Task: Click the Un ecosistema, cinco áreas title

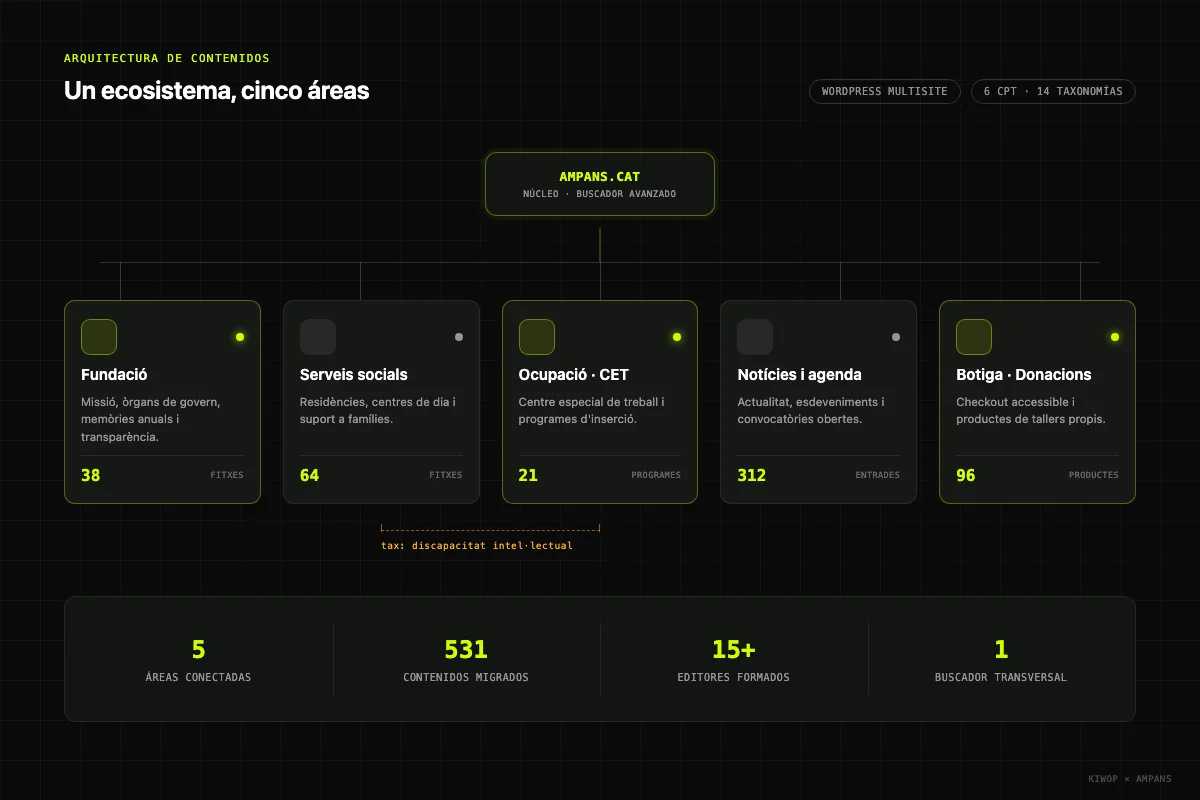Action: 217,91
